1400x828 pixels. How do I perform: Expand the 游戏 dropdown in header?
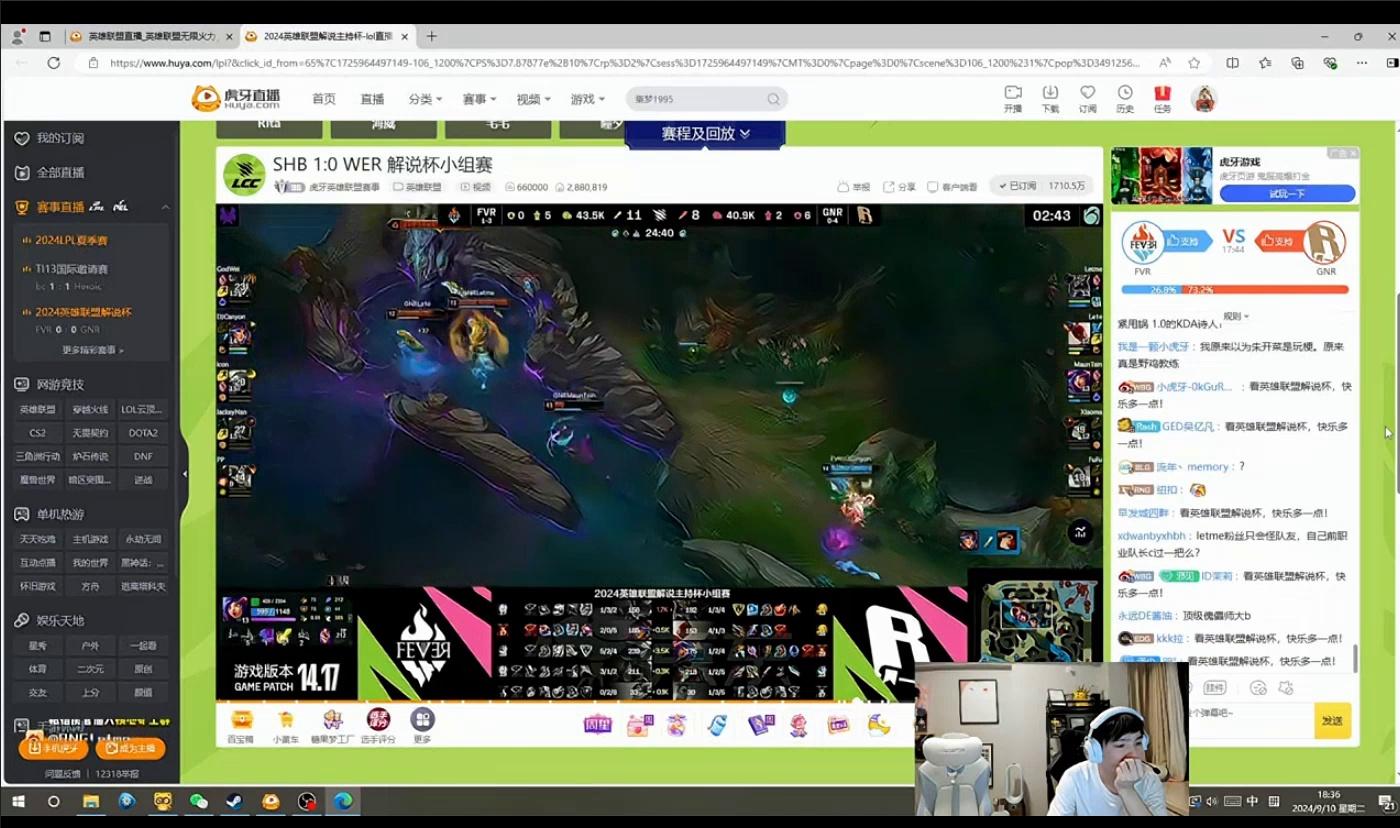pos(587,99)
